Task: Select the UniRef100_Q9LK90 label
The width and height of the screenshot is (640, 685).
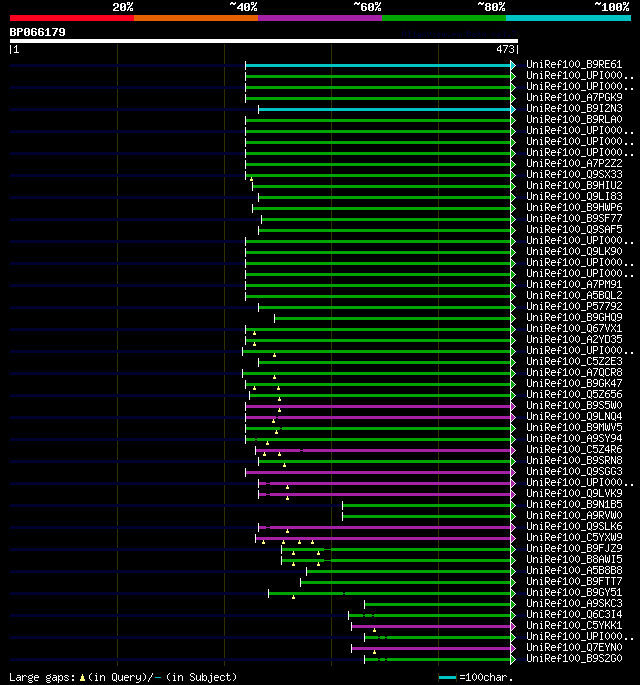Action: 574,251
